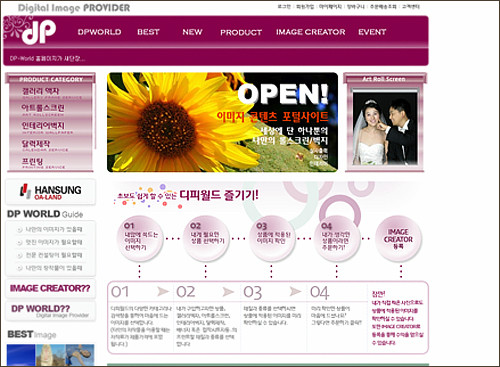
Task: Open the middle BEST image thumbnail
Action: pyautogui.click(x=51, y=355)
